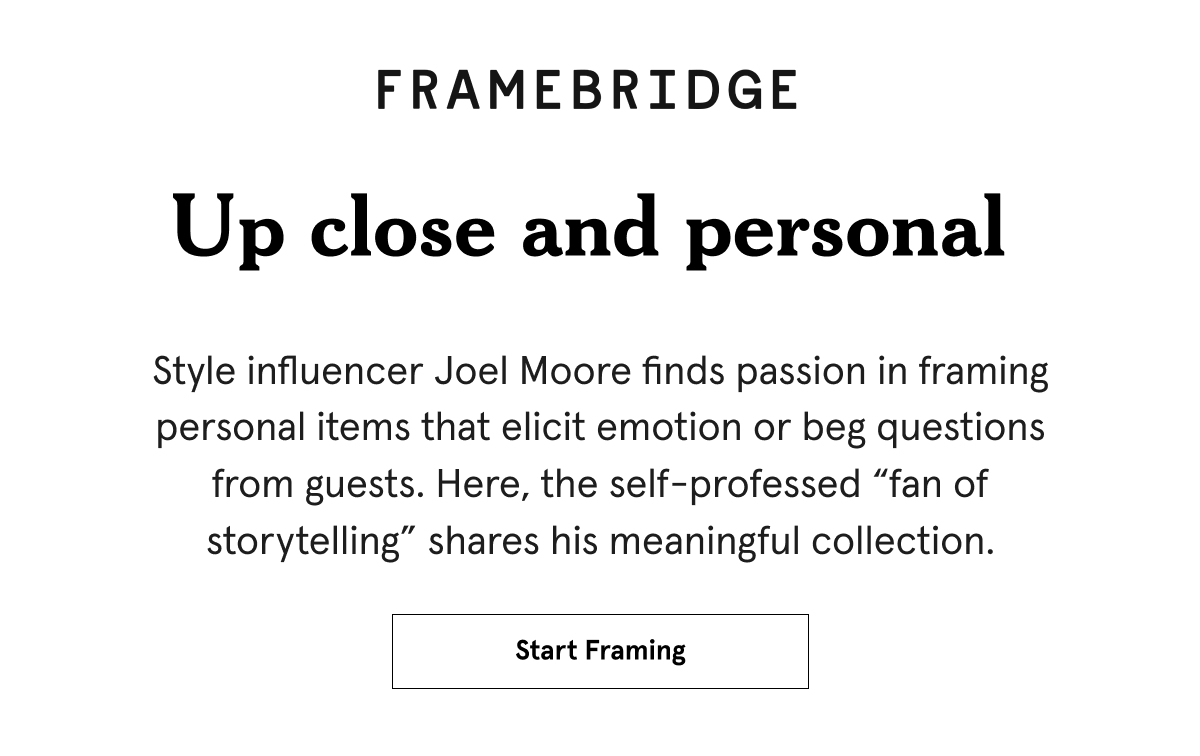Open the Framebridge homepage via the header logo
The image size is (1200, 756).
pos(588,90)
